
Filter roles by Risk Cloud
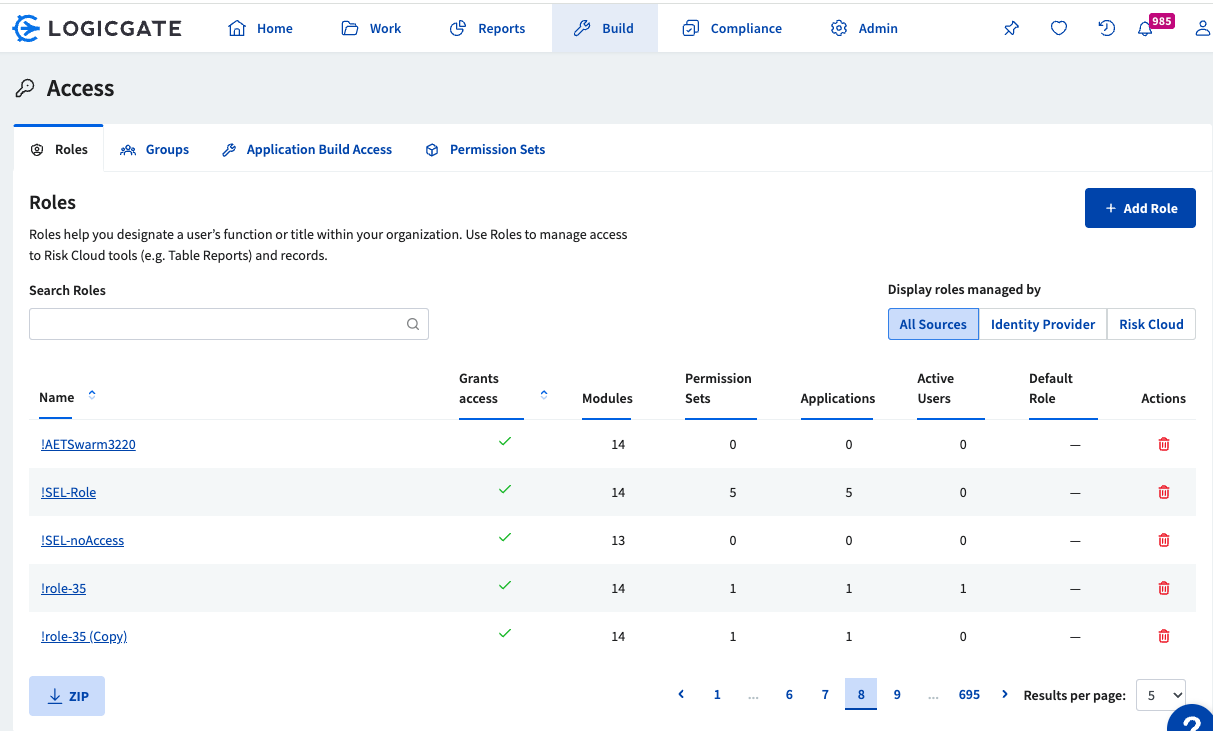[1151, 324]
